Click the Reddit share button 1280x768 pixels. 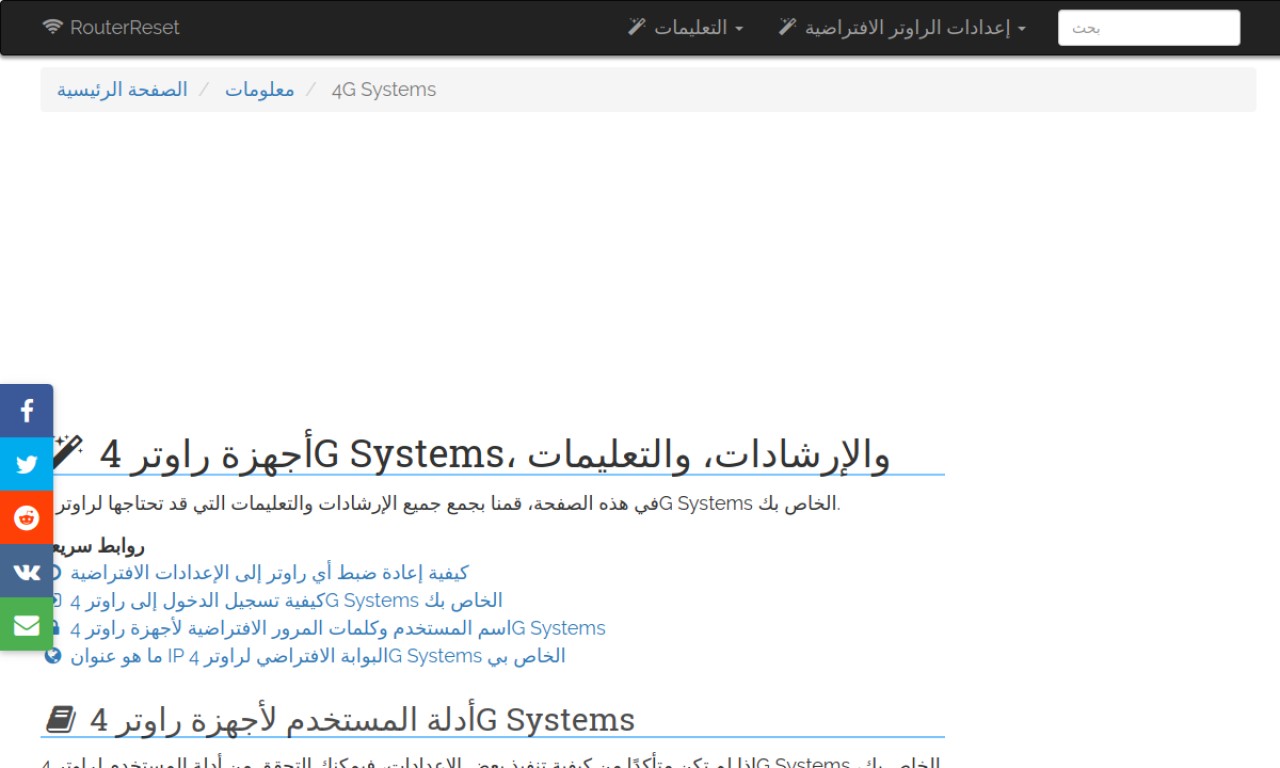(26, 518)
